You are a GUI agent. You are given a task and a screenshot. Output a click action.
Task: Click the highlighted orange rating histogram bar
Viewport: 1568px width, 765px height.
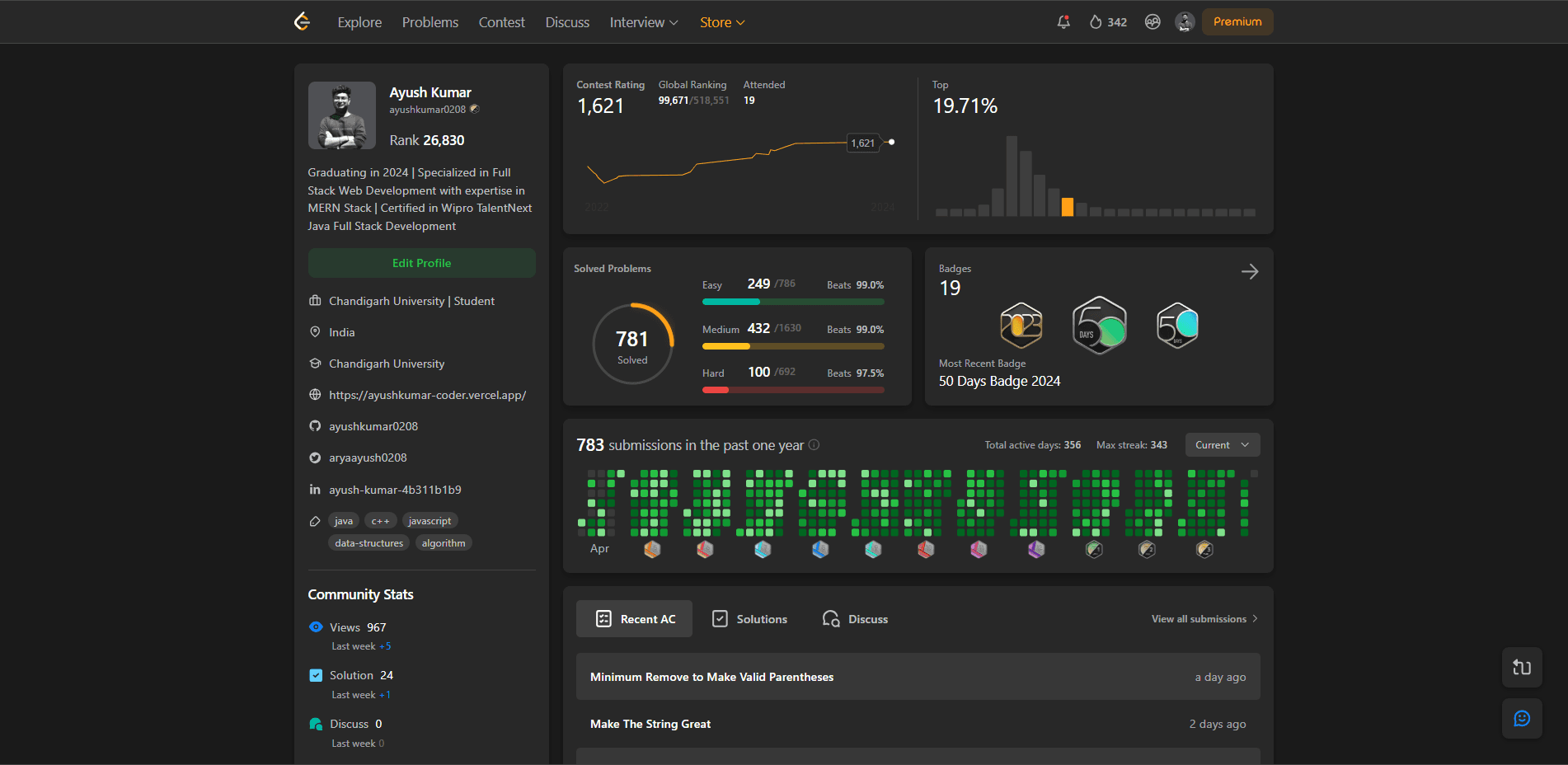point(1068,207)
